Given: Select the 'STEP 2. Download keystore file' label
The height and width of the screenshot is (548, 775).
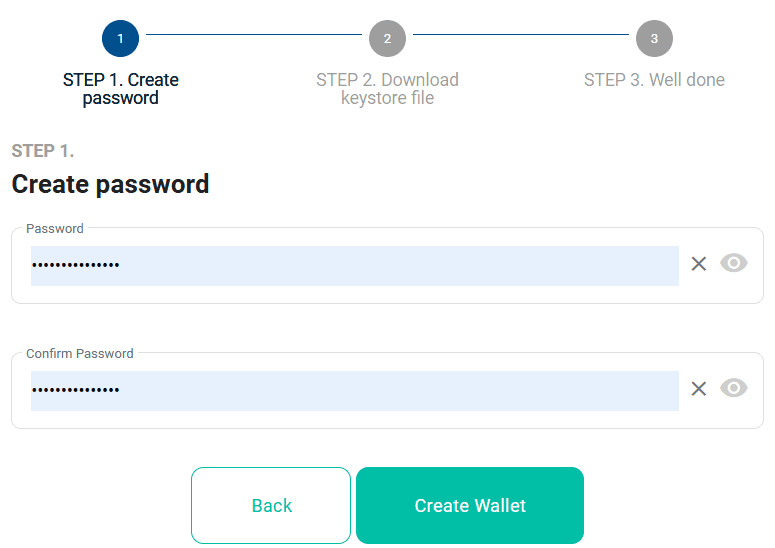Looking at the screenshot, I should 387,89.
